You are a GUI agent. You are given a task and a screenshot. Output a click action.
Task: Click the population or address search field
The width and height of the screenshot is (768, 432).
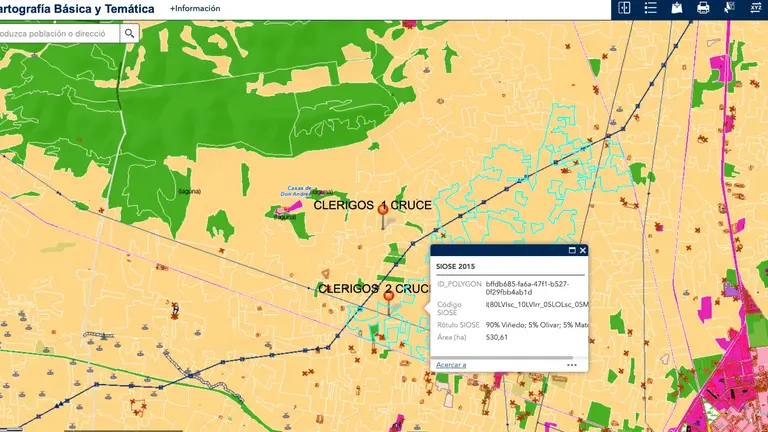click(60, 33)
